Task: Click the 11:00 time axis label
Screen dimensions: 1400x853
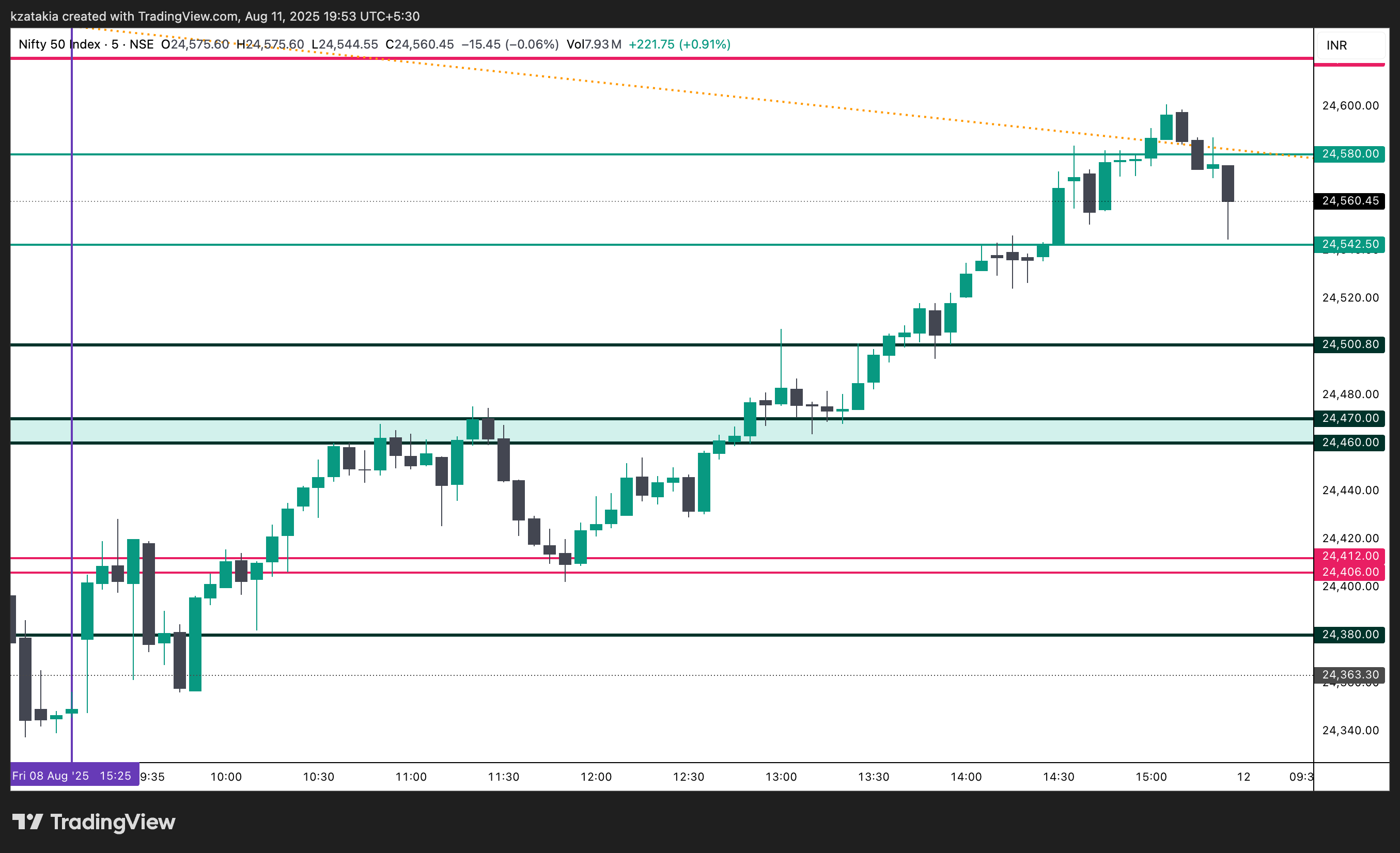Action: [411, 777]
